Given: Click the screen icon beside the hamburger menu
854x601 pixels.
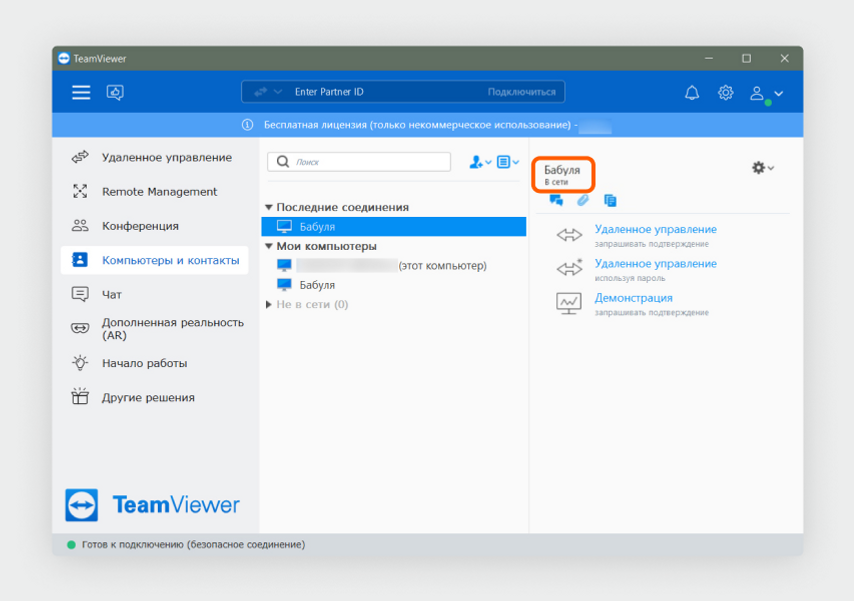Looking at the screenshot, I should coord(115,92).
